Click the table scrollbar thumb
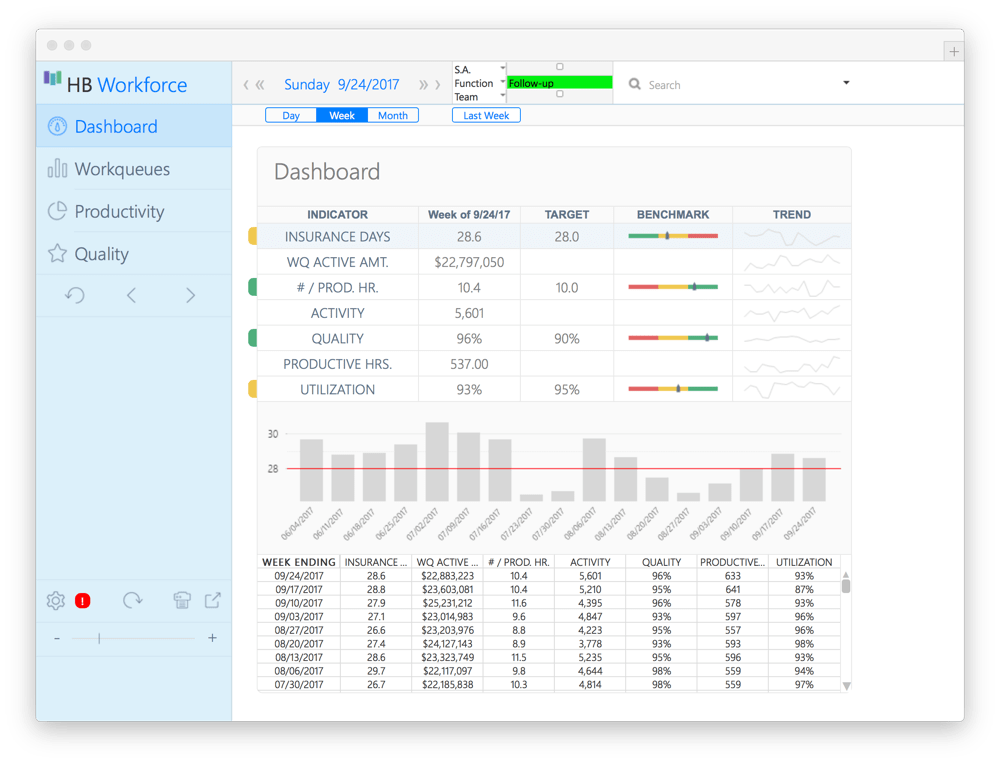 [846, 585]
